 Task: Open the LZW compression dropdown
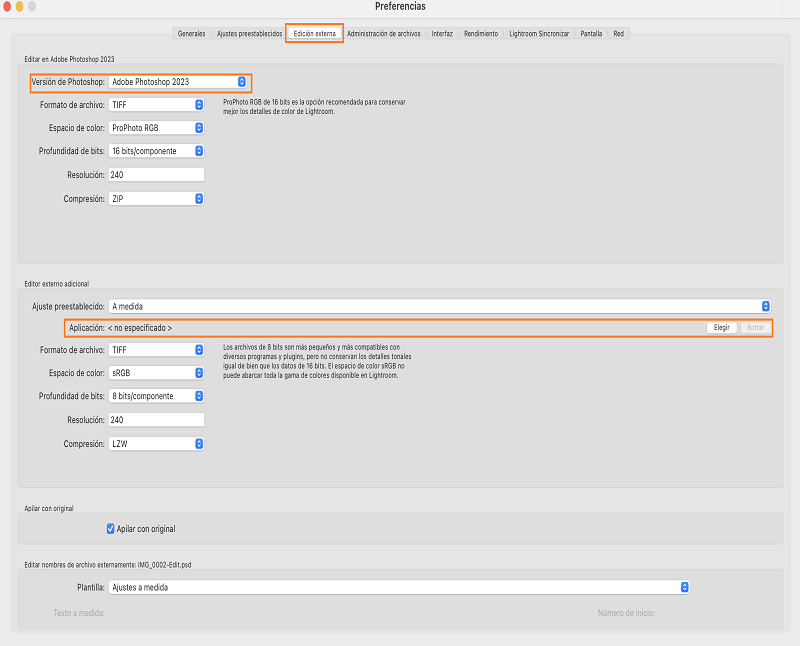156,443
